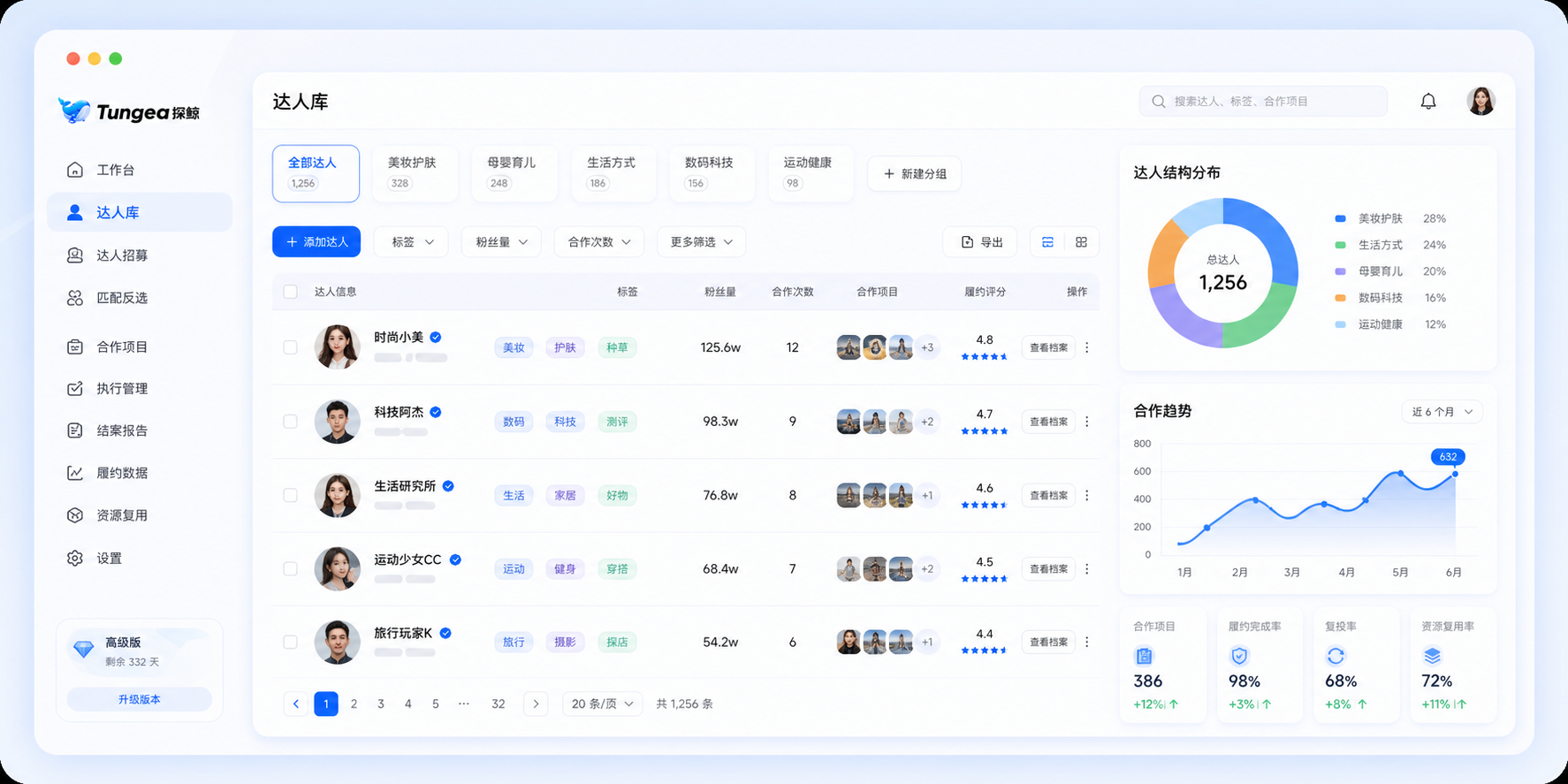1568x784 pixels.
Task: Open 时尚小美 avatar thumbnail
Action: (x=338, y=346)
